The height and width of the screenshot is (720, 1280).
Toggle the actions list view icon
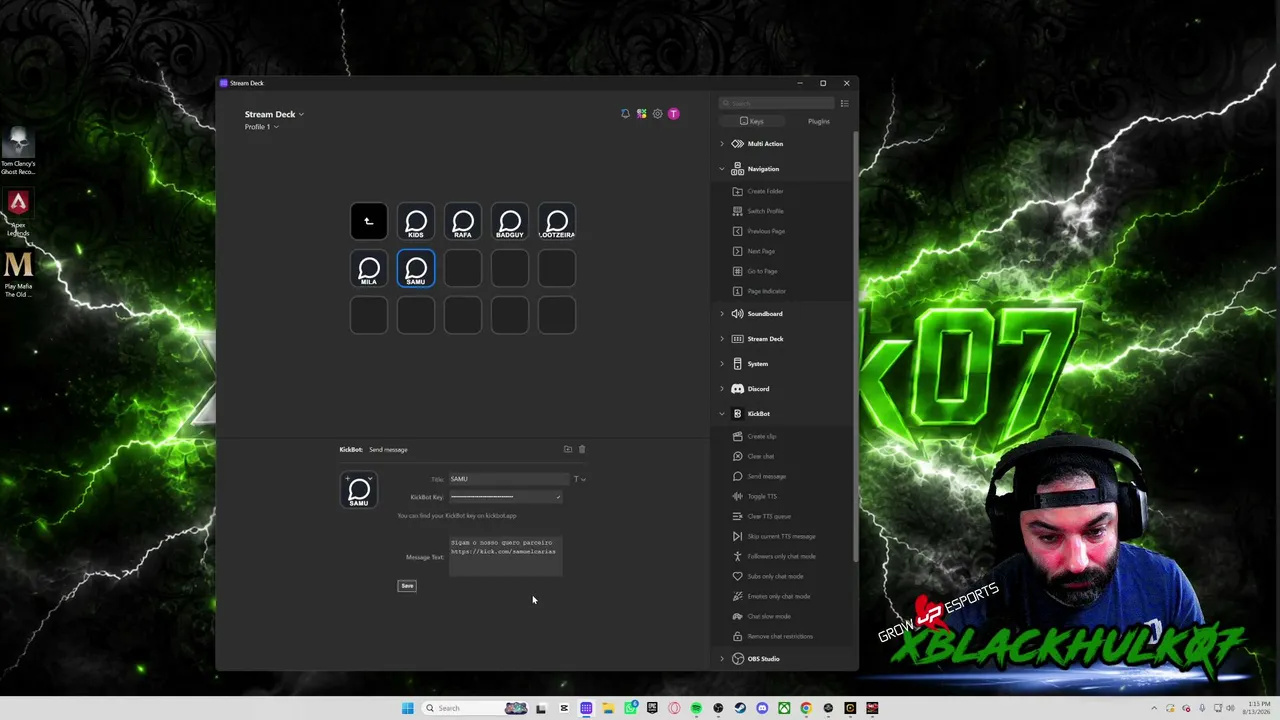[845, 103]
